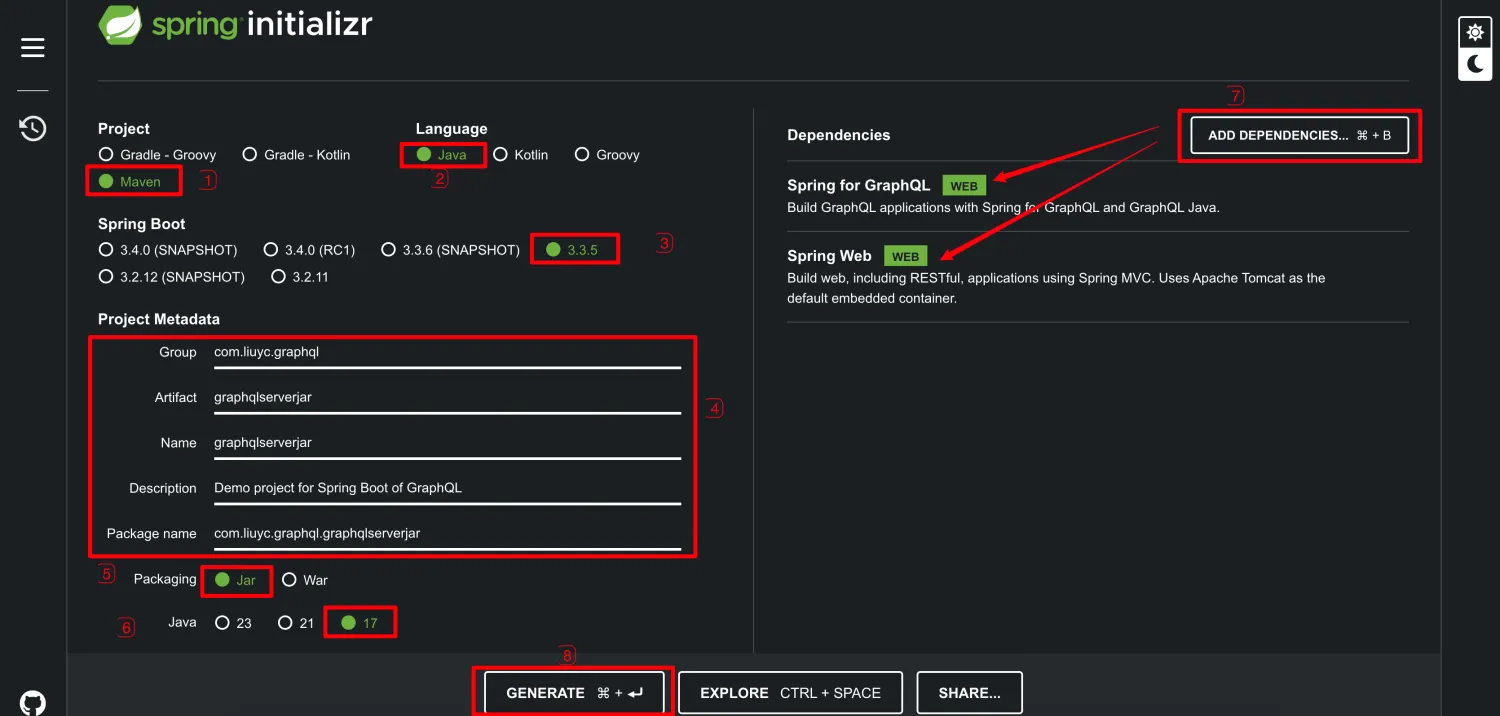
Task: Select Gradle - Groovy project
Action: (x=157, y=155)
